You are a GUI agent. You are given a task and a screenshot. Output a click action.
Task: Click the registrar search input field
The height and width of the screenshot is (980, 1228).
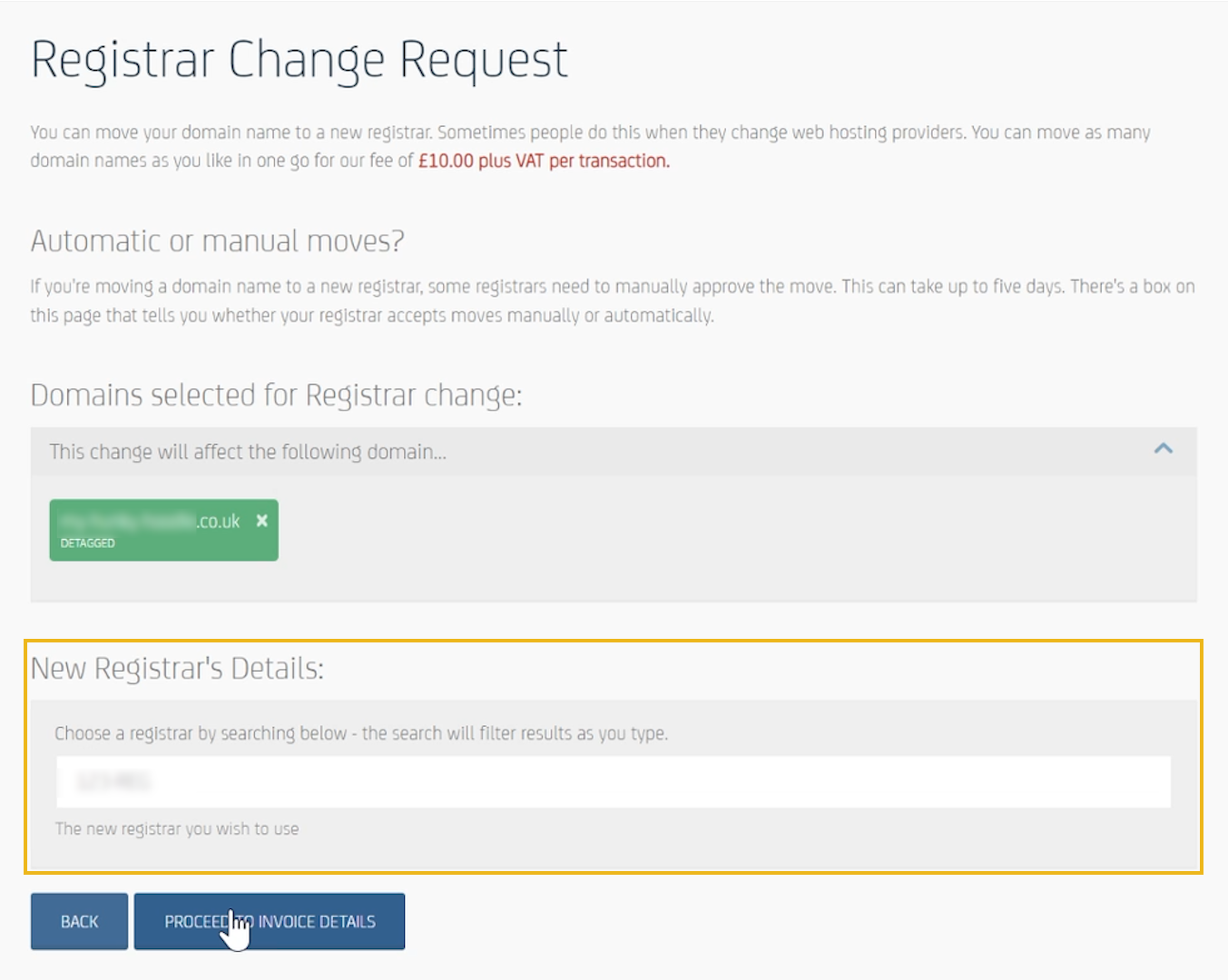coord(614,781)
